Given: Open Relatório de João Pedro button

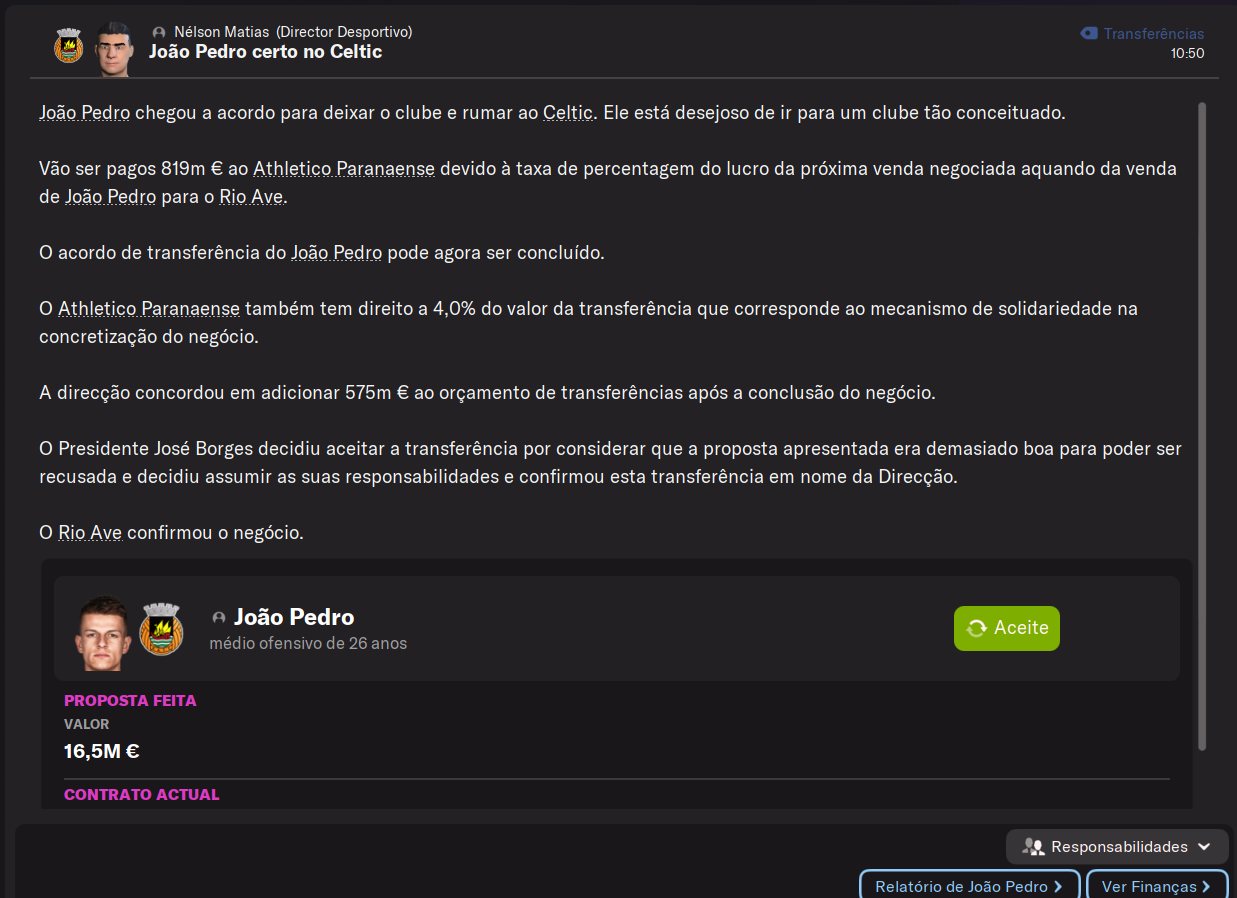Looking at the screenshot, I should pyautogui.click(x=969, y=886).
